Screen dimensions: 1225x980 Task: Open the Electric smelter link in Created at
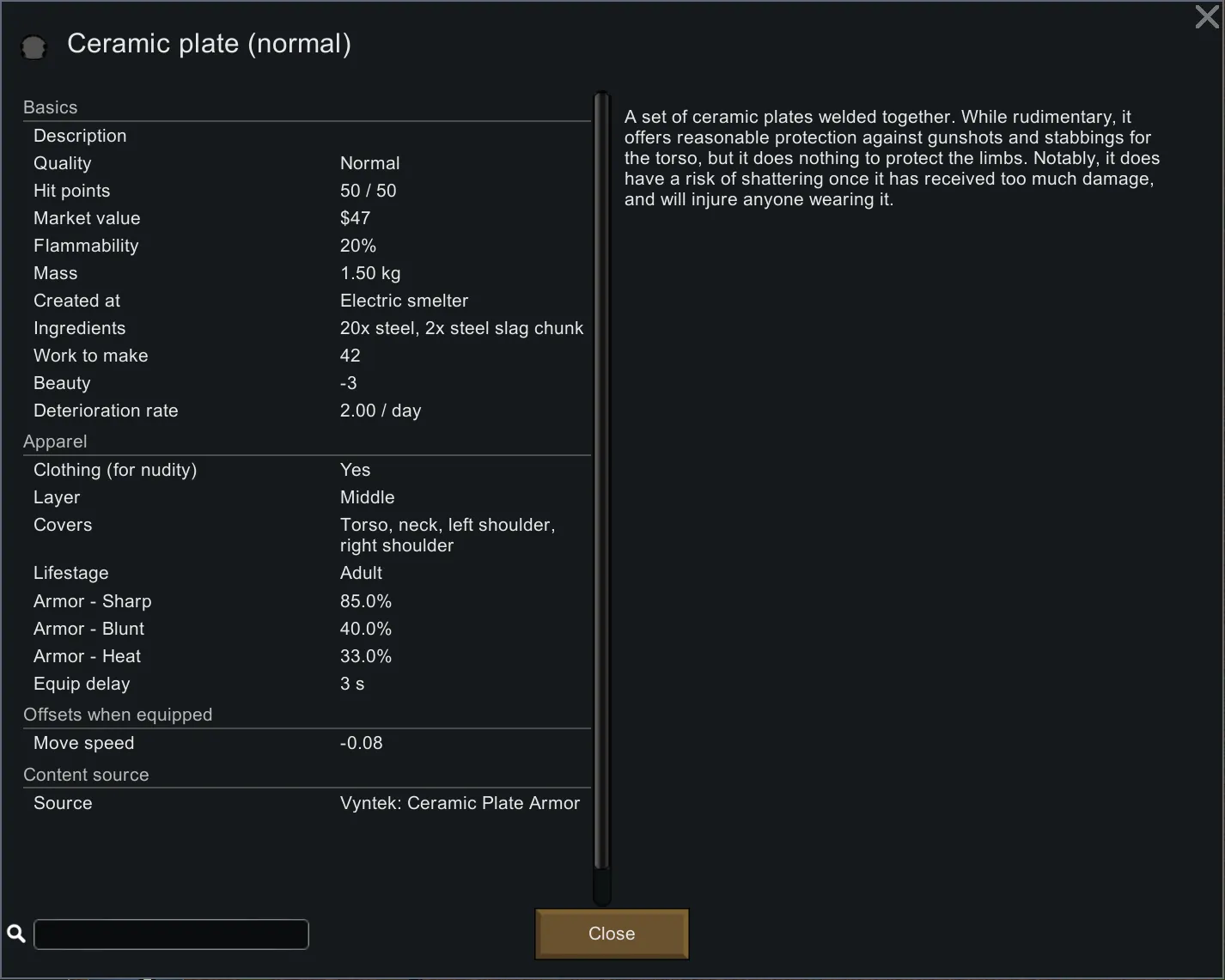(x=404, y=301)
